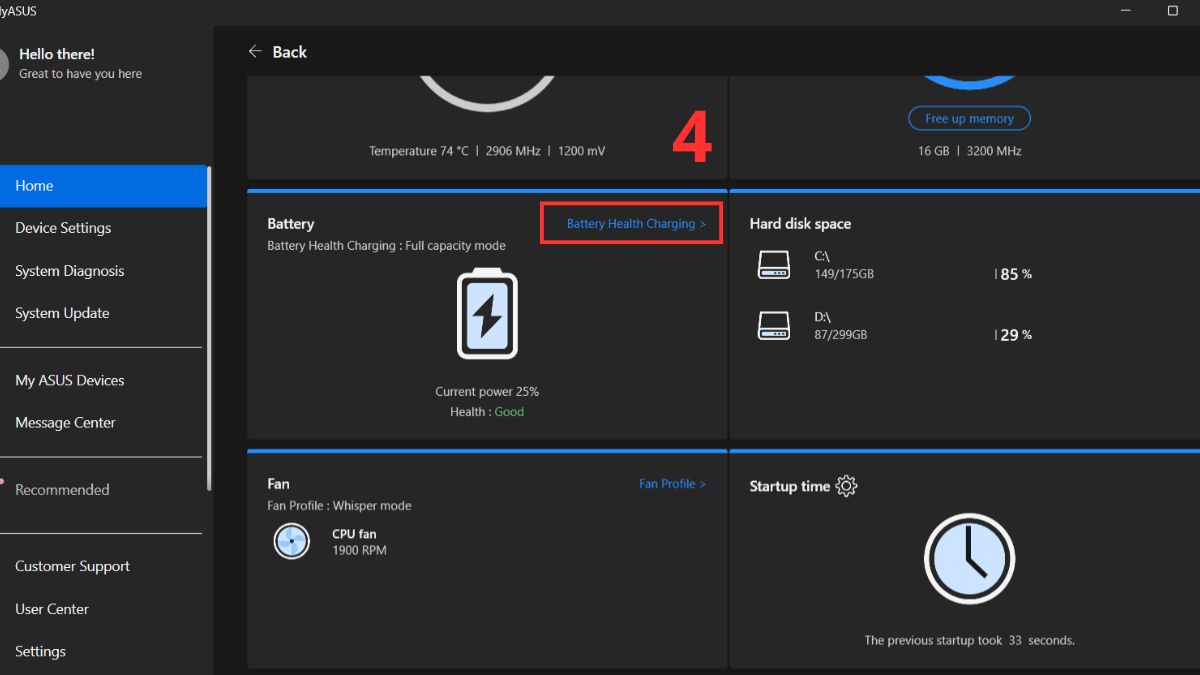Click the Hello there! greeting
The height and width of the screenshot is (675, 1200).
pos(57,54)
